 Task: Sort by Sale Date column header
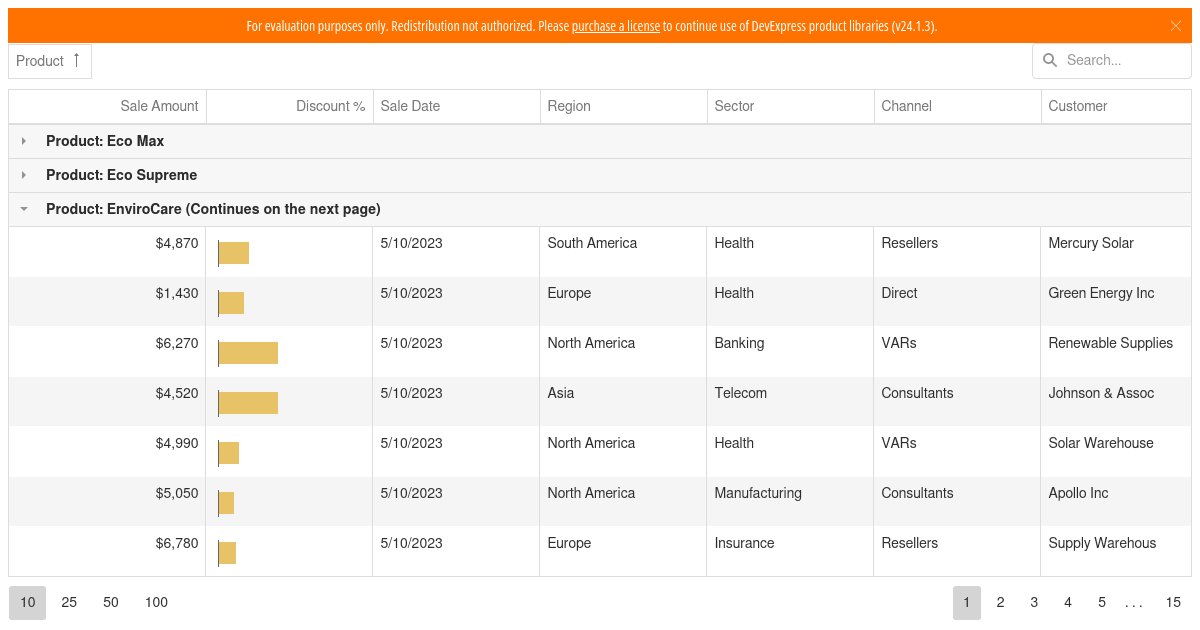click(457, 106)
